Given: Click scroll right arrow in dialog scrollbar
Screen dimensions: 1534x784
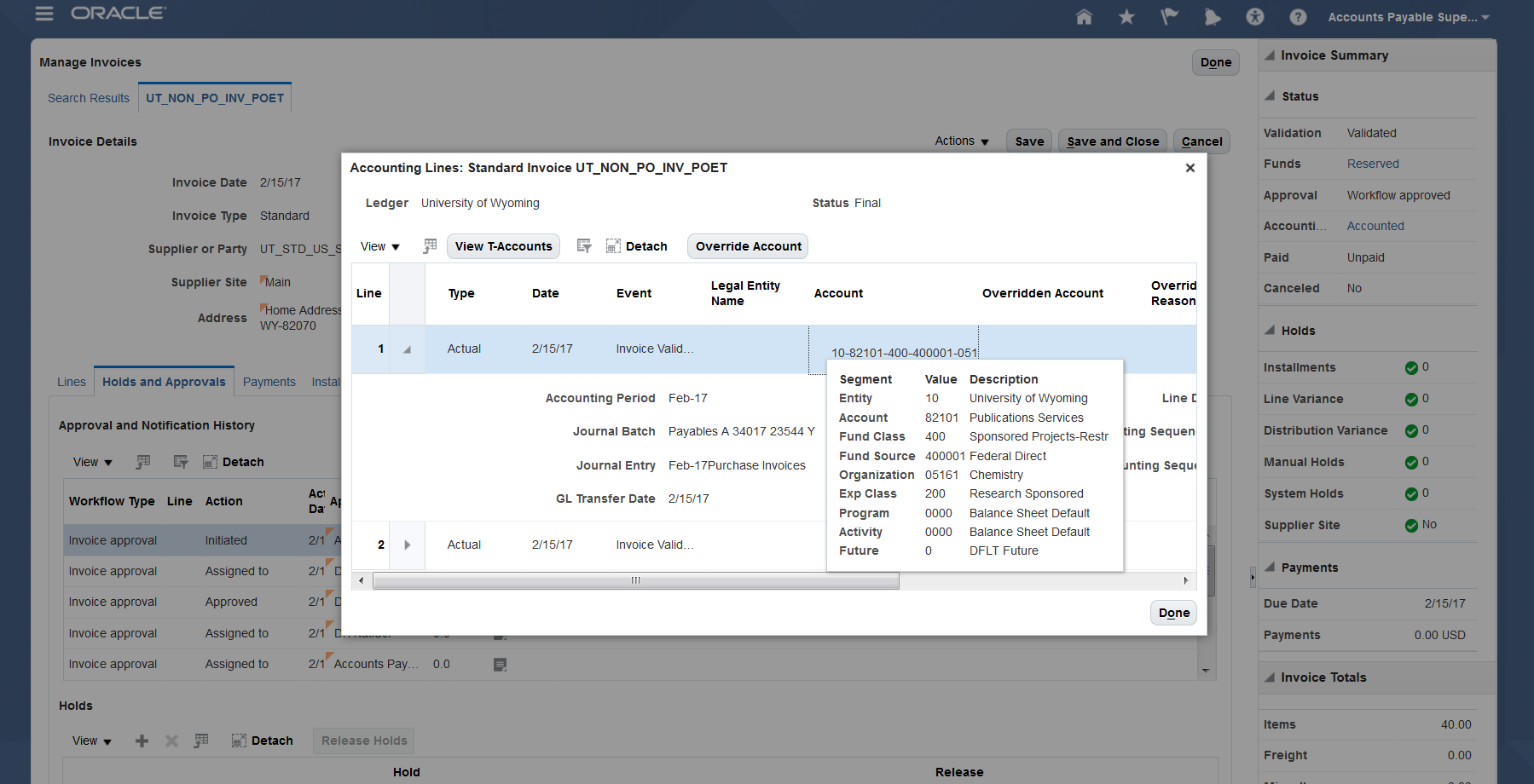Looking at the screenshot, I should click(x=1185, y=580).
